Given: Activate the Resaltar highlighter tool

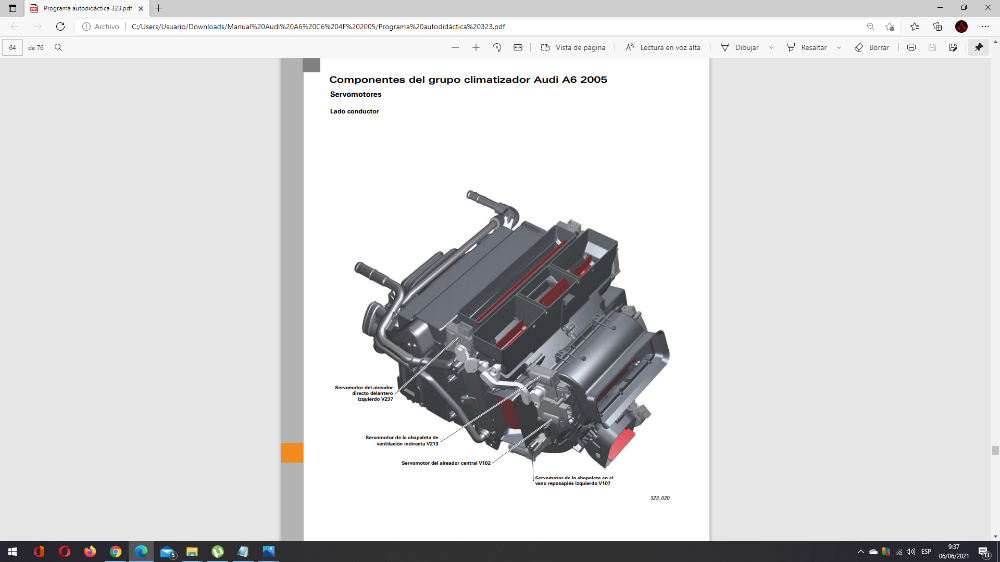Looking at the screenshot, I should (x=806, y=47).
